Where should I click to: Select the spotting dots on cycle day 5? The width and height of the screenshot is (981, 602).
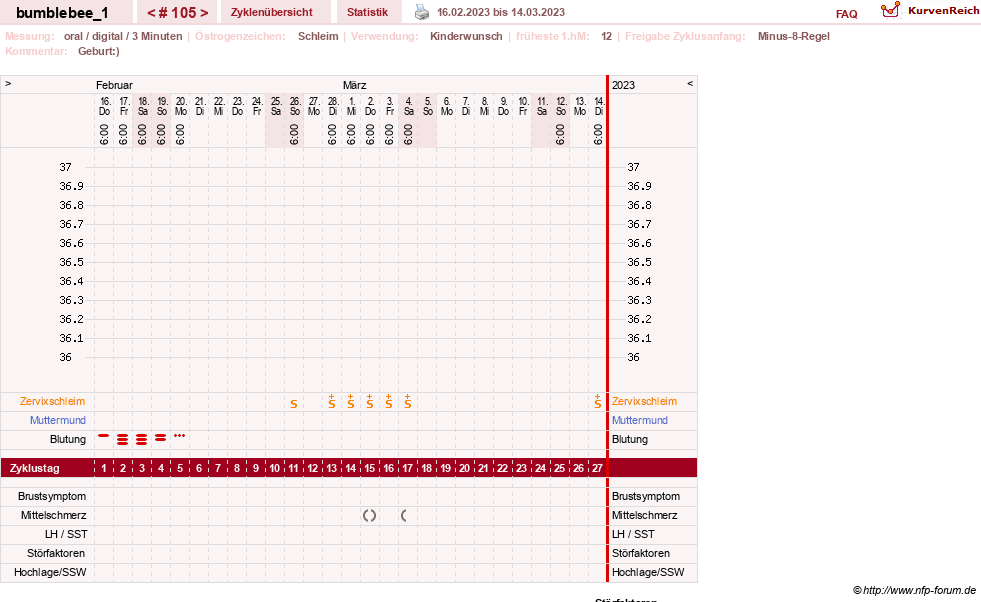coord(180,436)
